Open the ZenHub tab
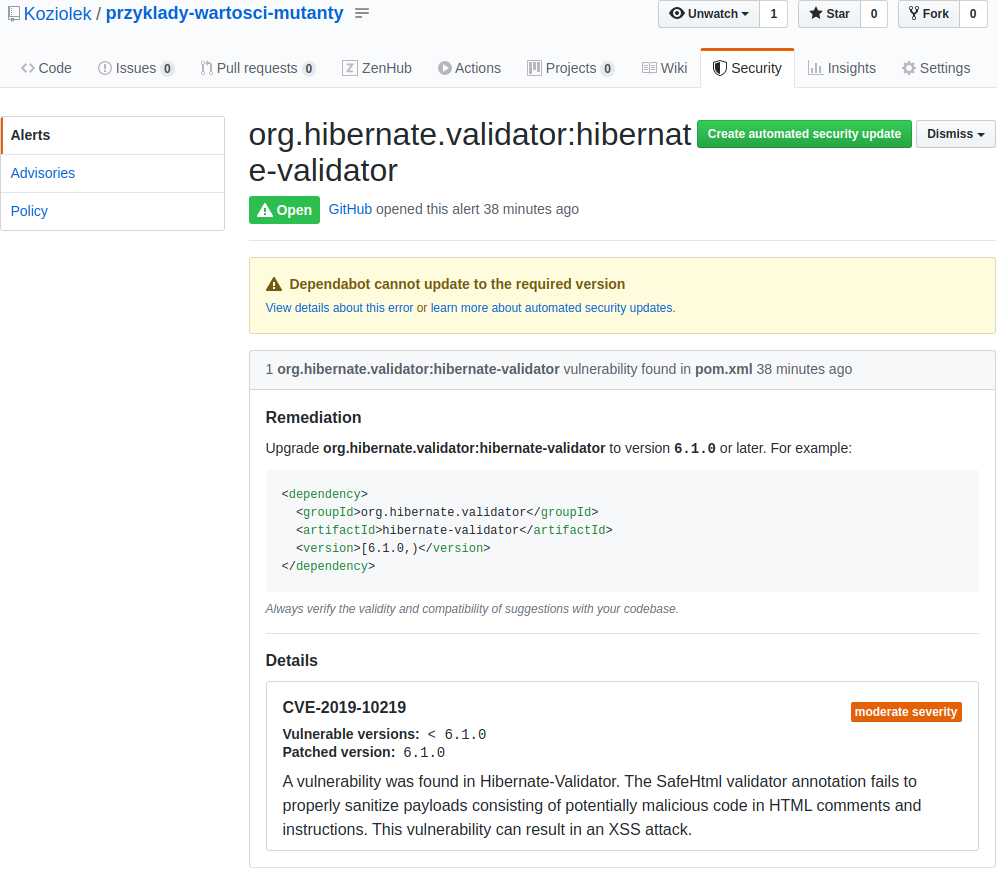Screen dimensions: 997x874 [377, 68]
